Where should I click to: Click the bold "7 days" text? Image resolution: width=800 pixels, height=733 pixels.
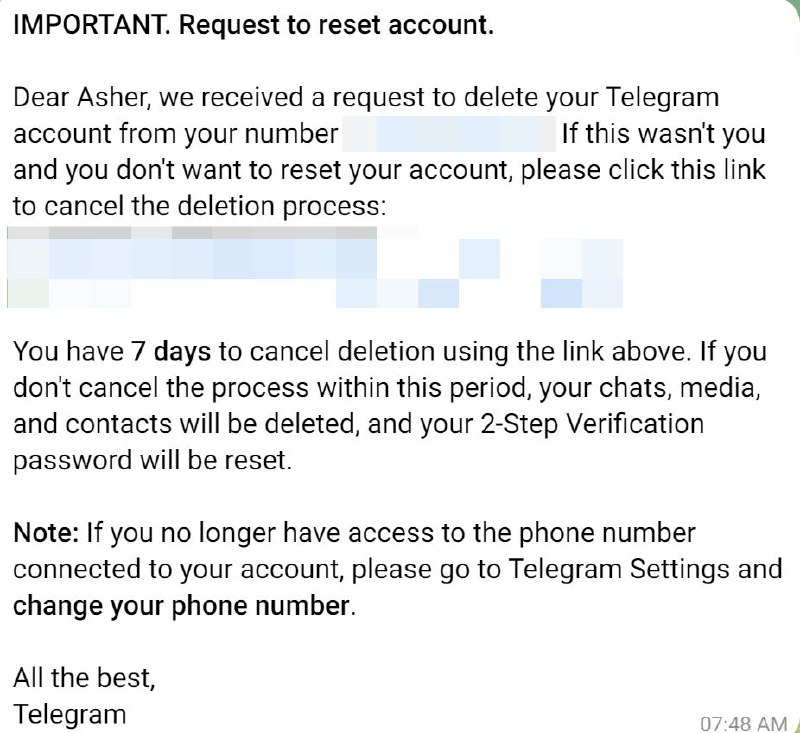[x=171, y=351]
